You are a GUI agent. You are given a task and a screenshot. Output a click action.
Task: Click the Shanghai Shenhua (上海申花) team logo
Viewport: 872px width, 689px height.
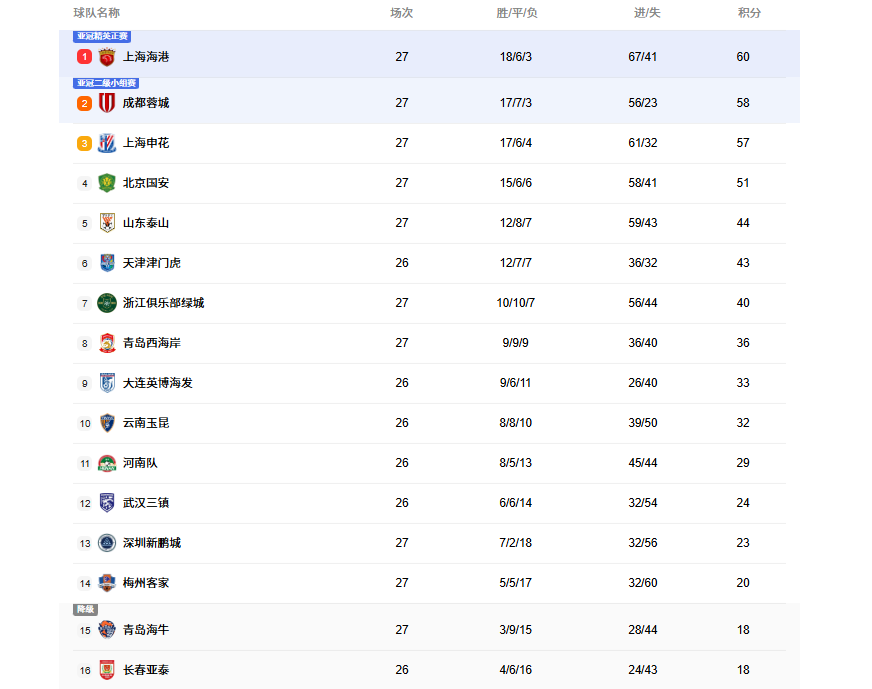coord(107,143)
